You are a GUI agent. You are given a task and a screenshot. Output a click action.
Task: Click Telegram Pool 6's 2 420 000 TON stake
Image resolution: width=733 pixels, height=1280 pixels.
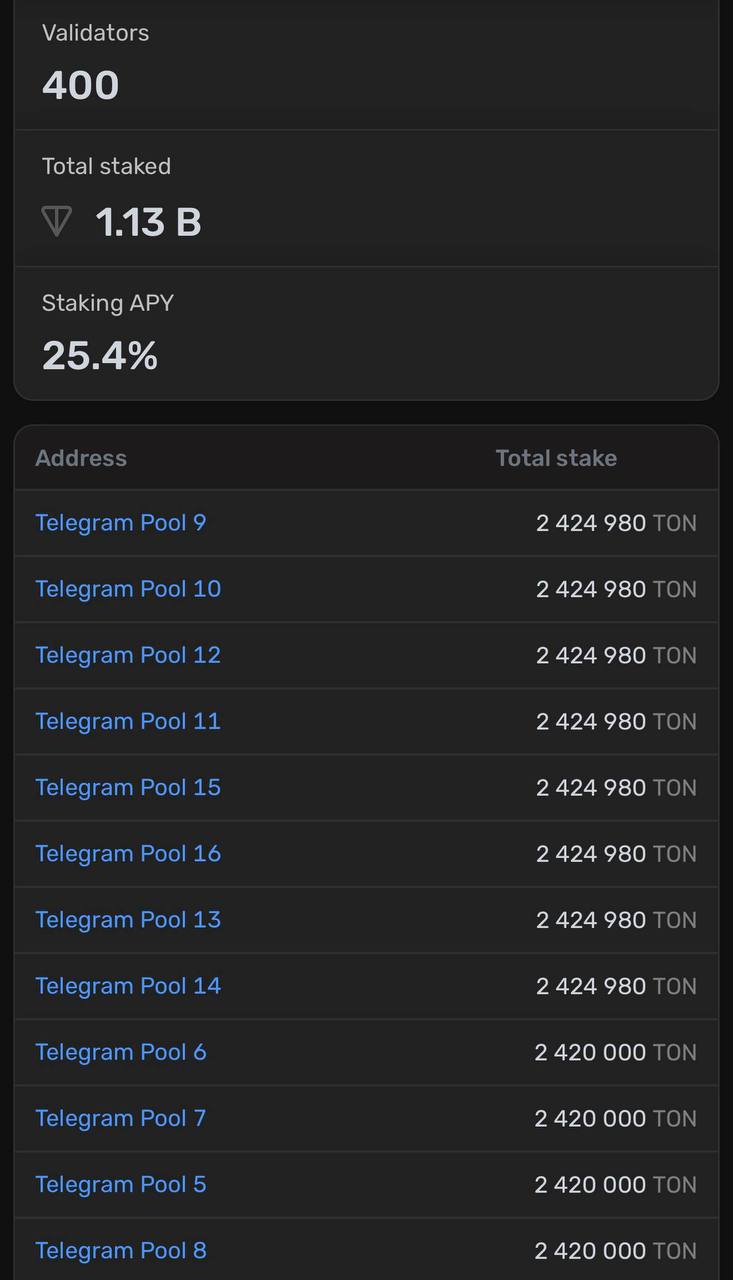pyautogui.click(x=616, y=1052)
